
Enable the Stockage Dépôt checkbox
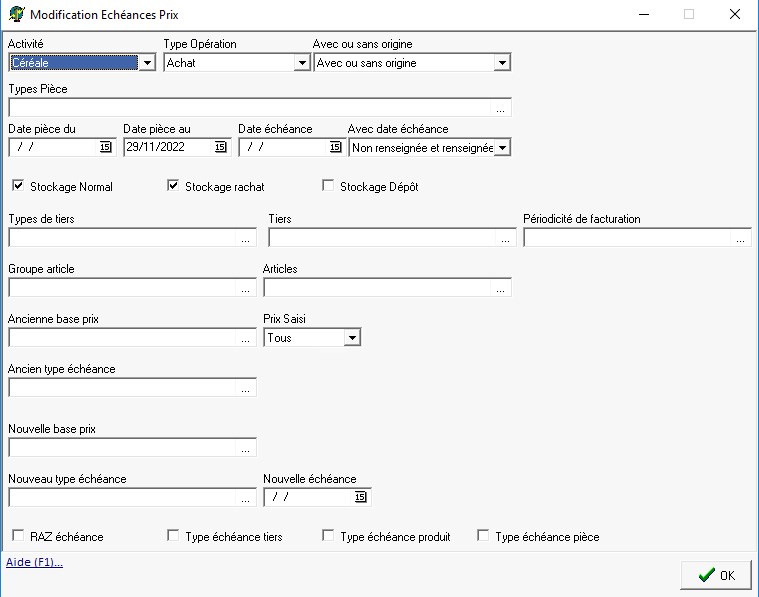point(328,186)
